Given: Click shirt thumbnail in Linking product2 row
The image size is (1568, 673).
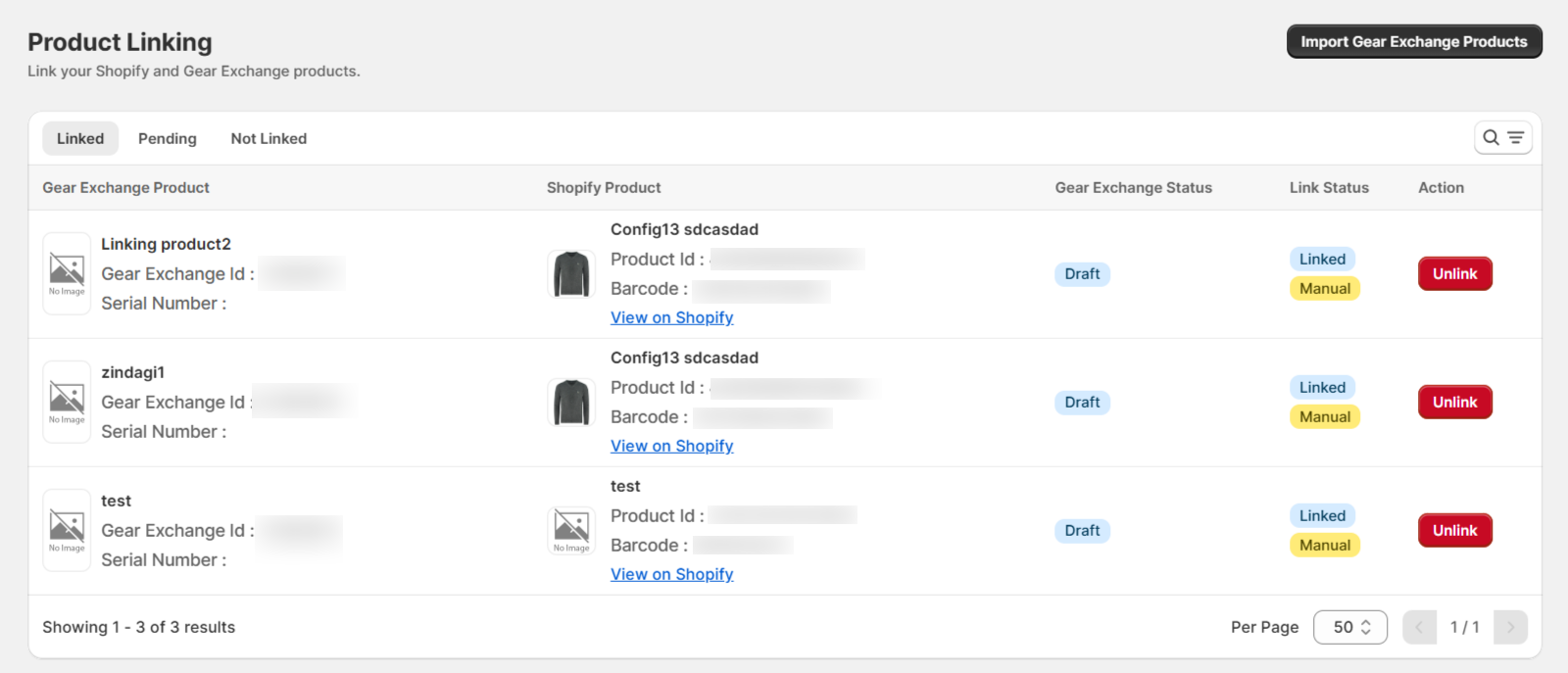Looking at the screenshot, I should pyautogui.click(x=571, y=273).
